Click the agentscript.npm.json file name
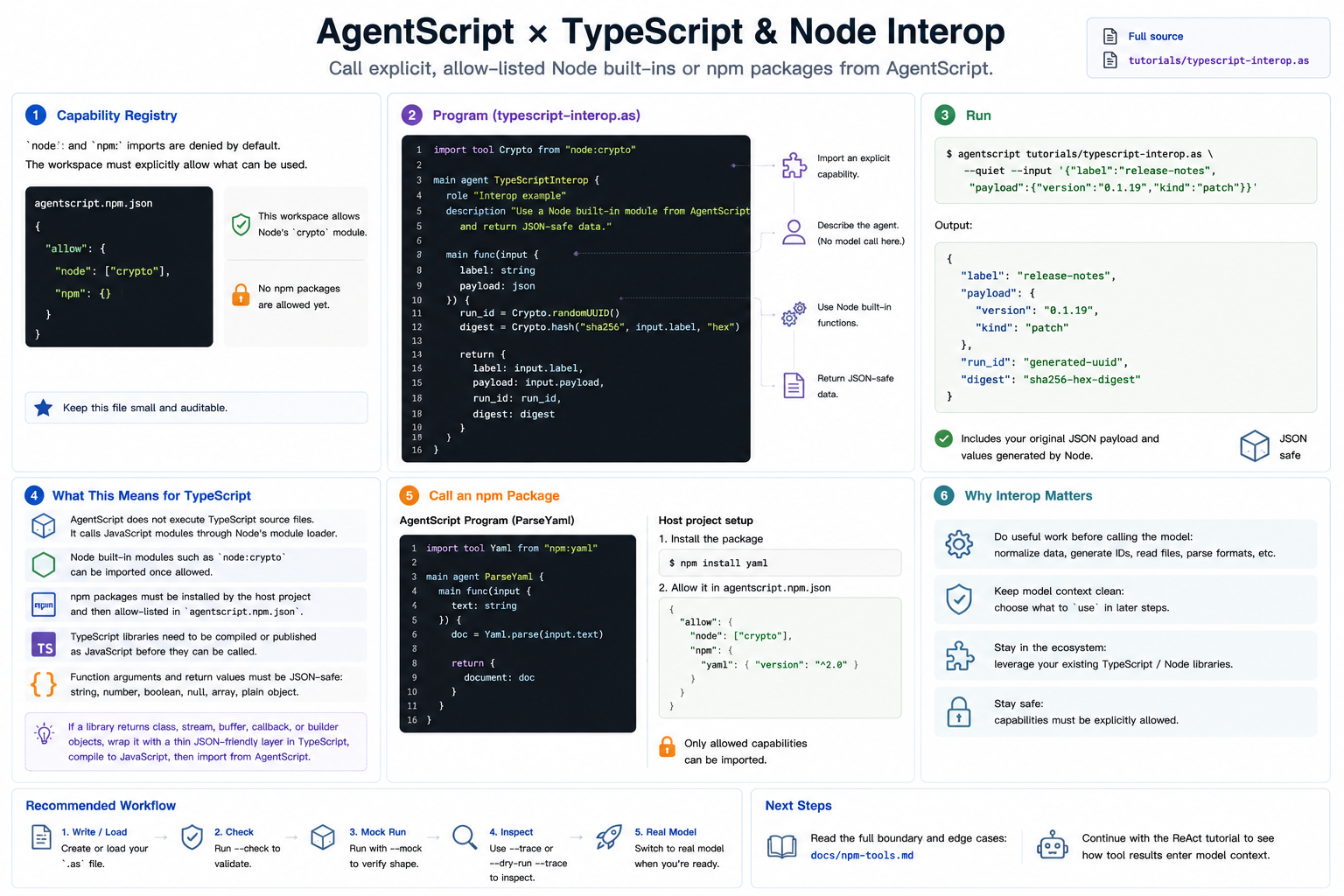This screenshot has width=1344, height=896. (94, 203)
